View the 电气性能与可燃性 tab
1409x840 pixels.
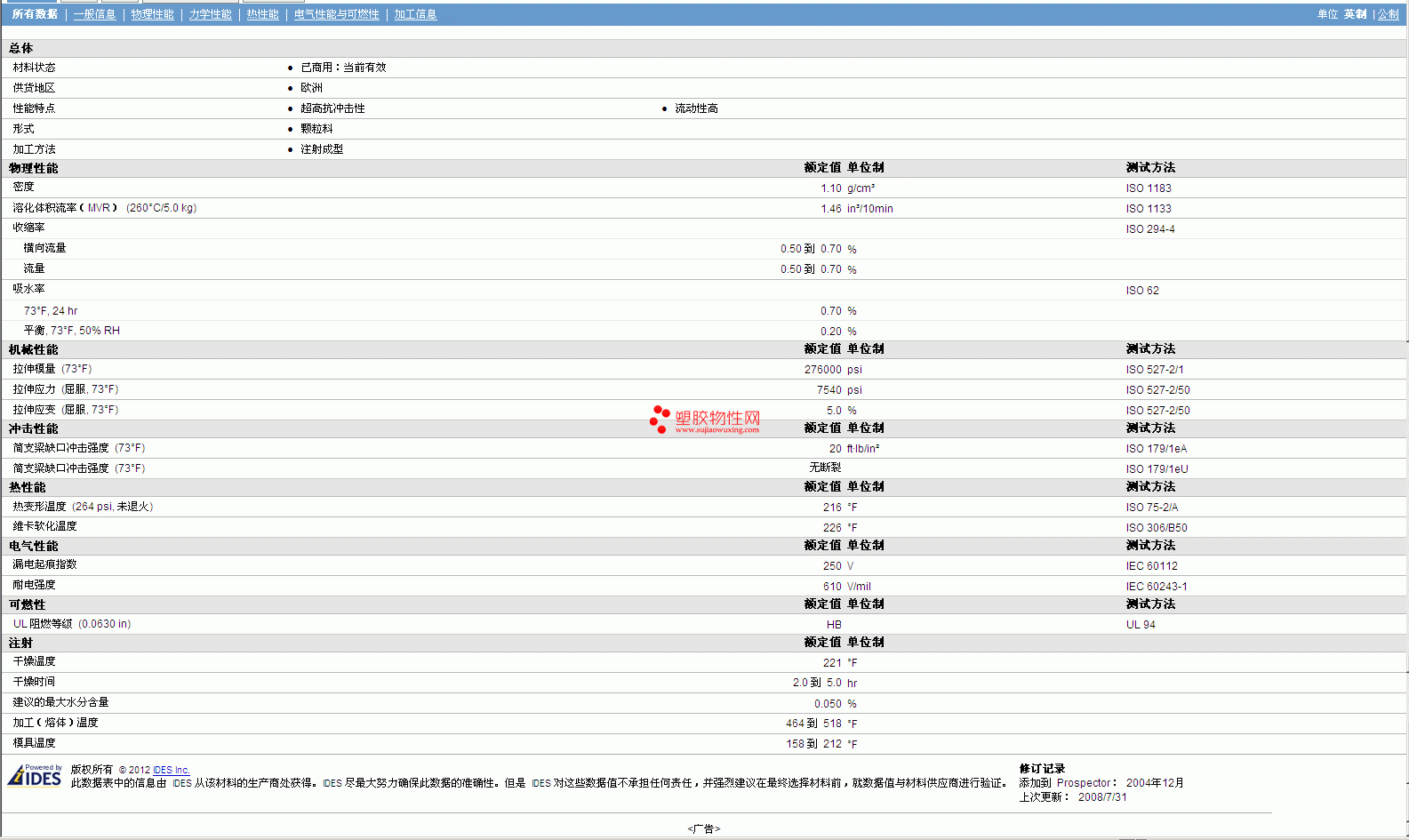coord(336,14)
